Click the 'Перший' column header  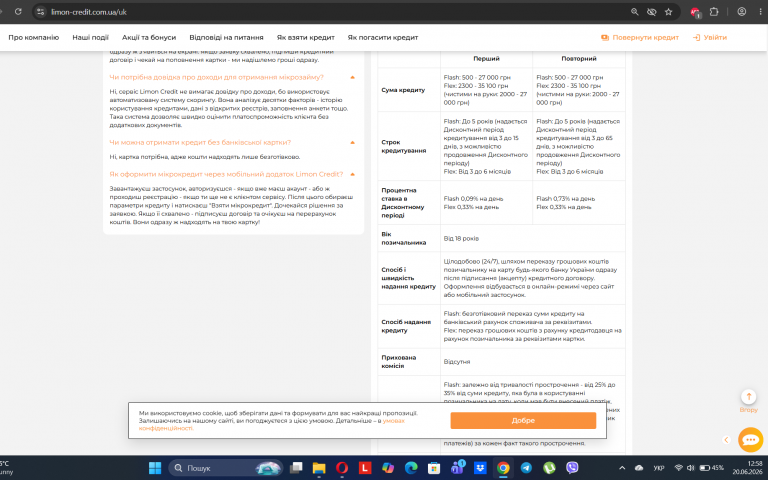486,58
